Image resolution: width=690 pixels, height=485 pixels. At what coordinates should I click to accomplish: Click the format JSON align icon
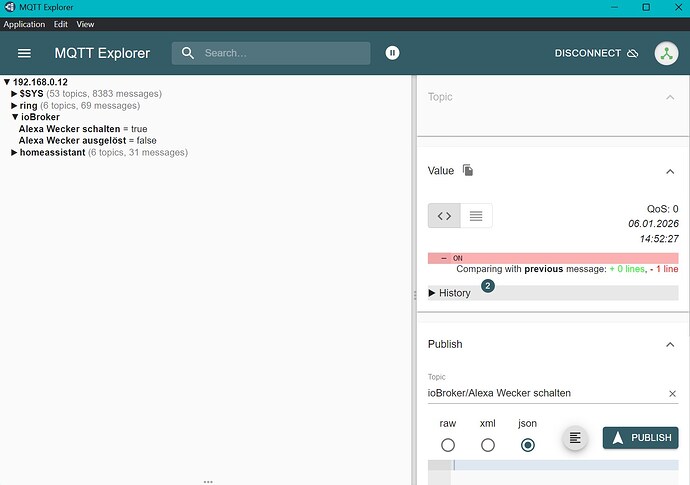pyautogui.click(x=575, y=438)
